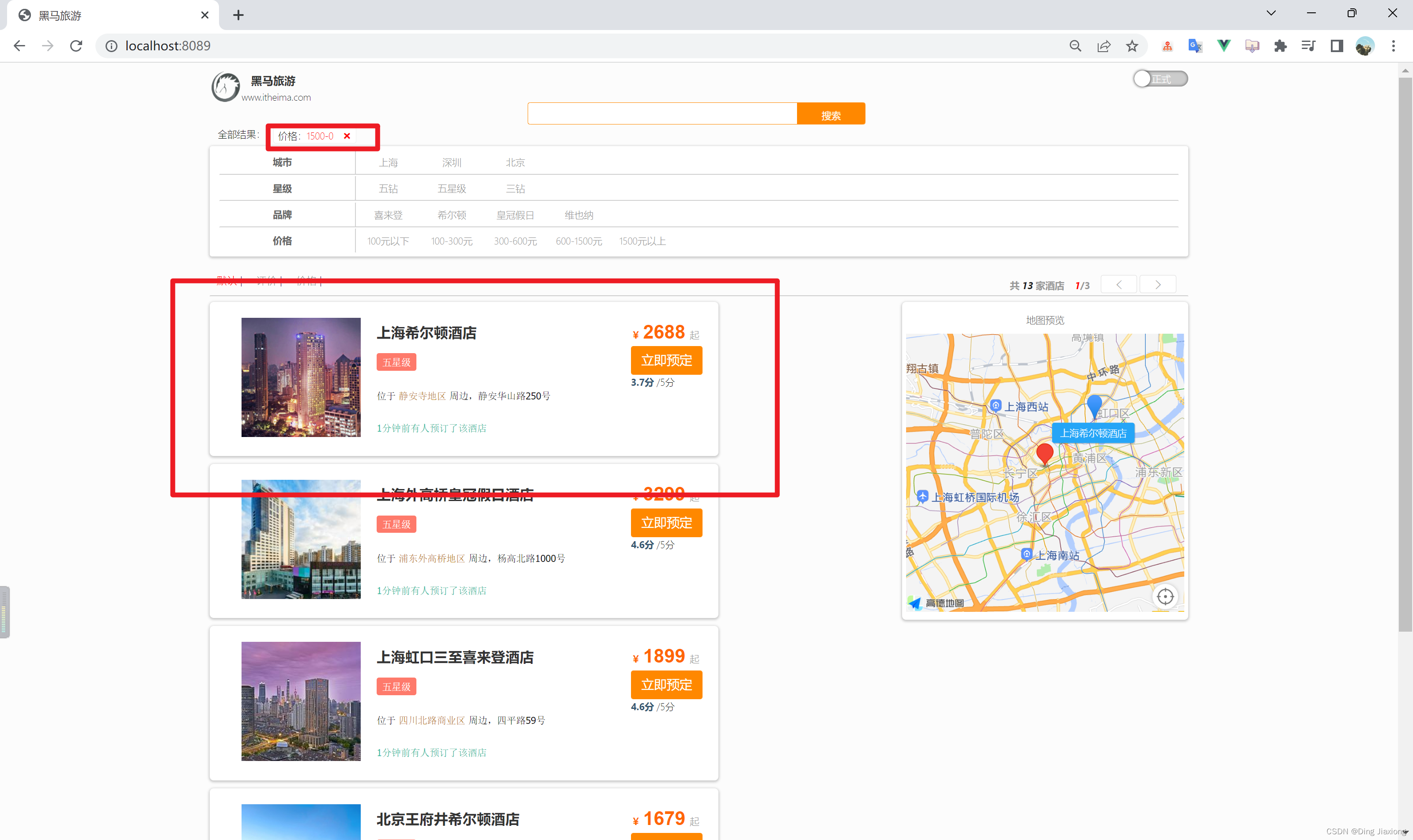Screen dimensions: 1413x840
Task: Click the page vertical scrollbar
Action: tap(1405, 354)
